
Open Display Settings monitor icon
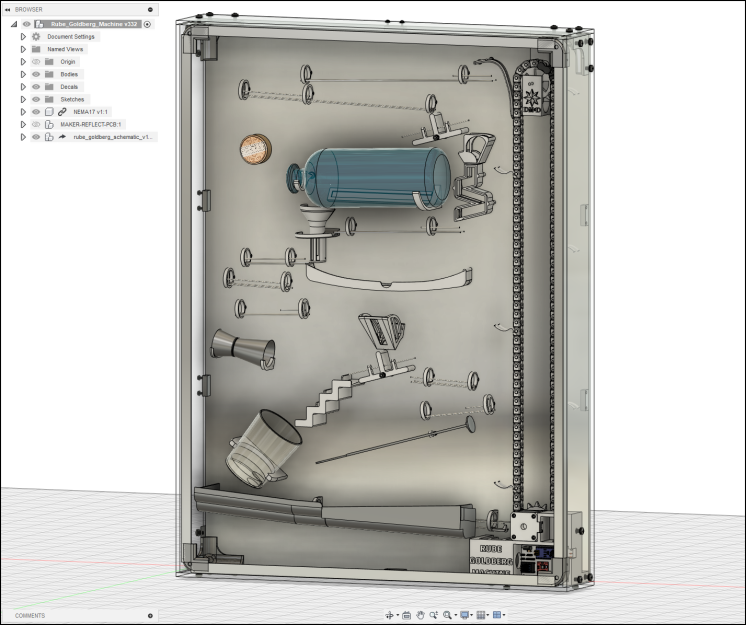[465, 615]
